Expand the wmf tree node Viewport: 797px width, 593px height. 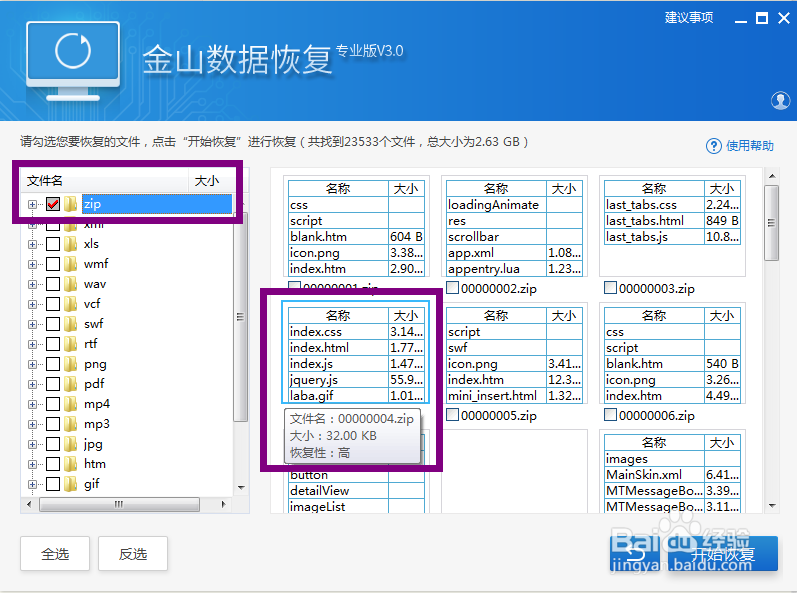point(33,264)
